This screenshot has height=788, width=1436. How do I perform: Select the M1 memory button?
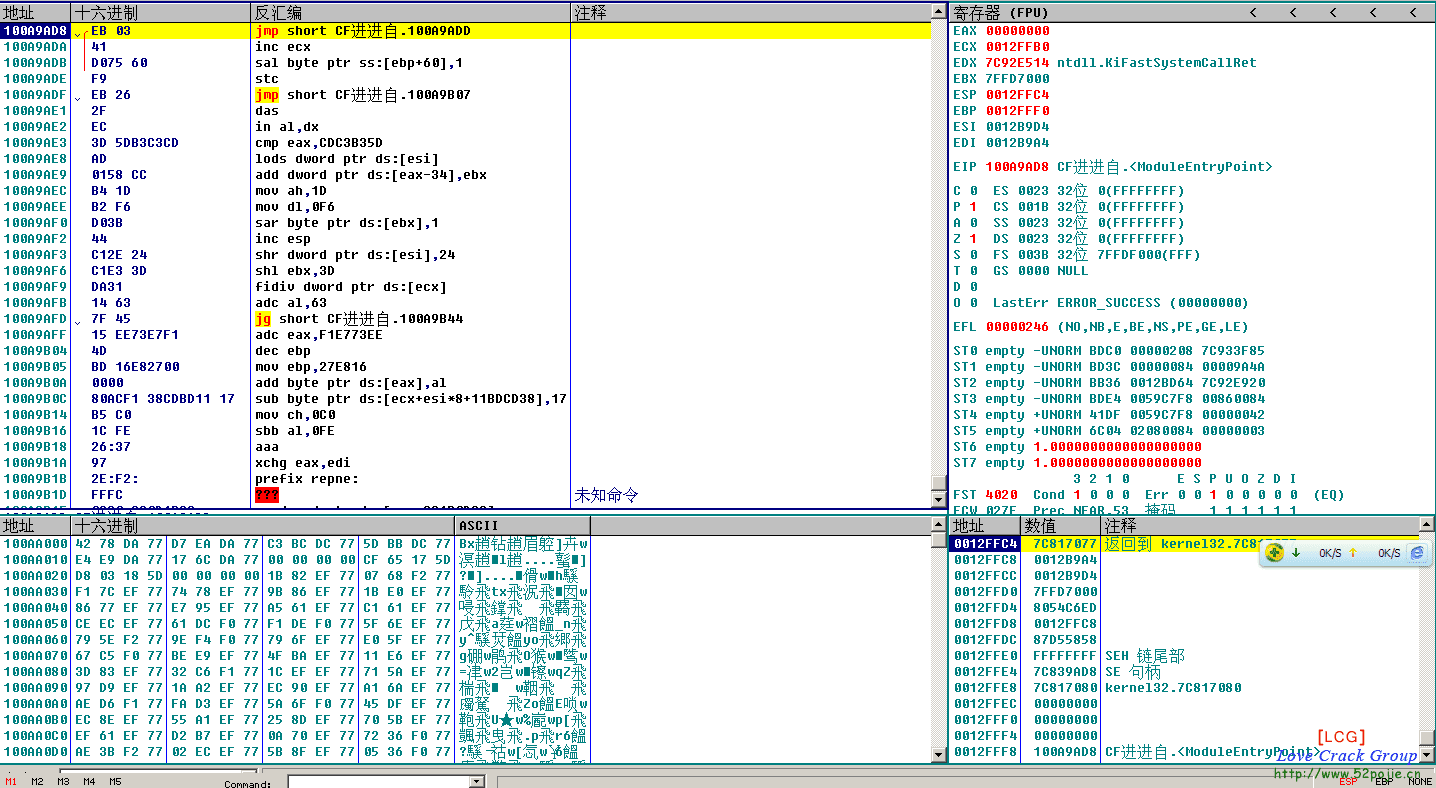click(11, 781)
